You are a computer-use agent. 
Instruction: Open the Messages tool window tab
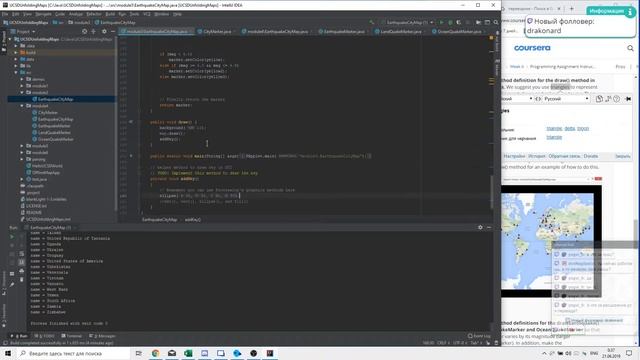[x=102, y=336]
